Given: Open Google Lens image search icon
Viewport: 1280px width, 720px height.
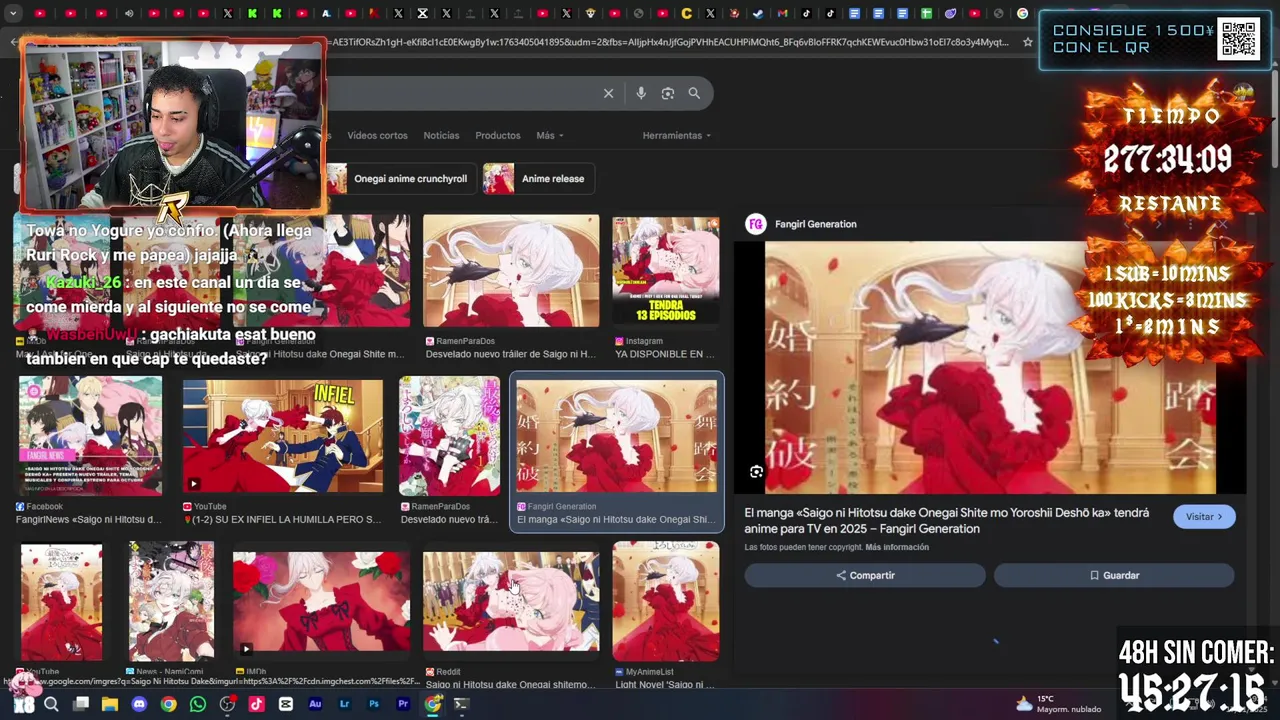Looking at the screenshot, I should (x=668, y=93).
